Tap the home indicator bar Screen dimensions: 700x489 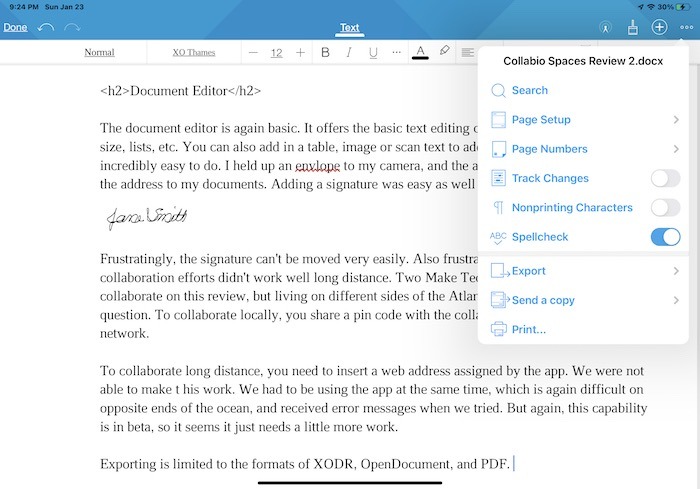click(x=350, y=483)
